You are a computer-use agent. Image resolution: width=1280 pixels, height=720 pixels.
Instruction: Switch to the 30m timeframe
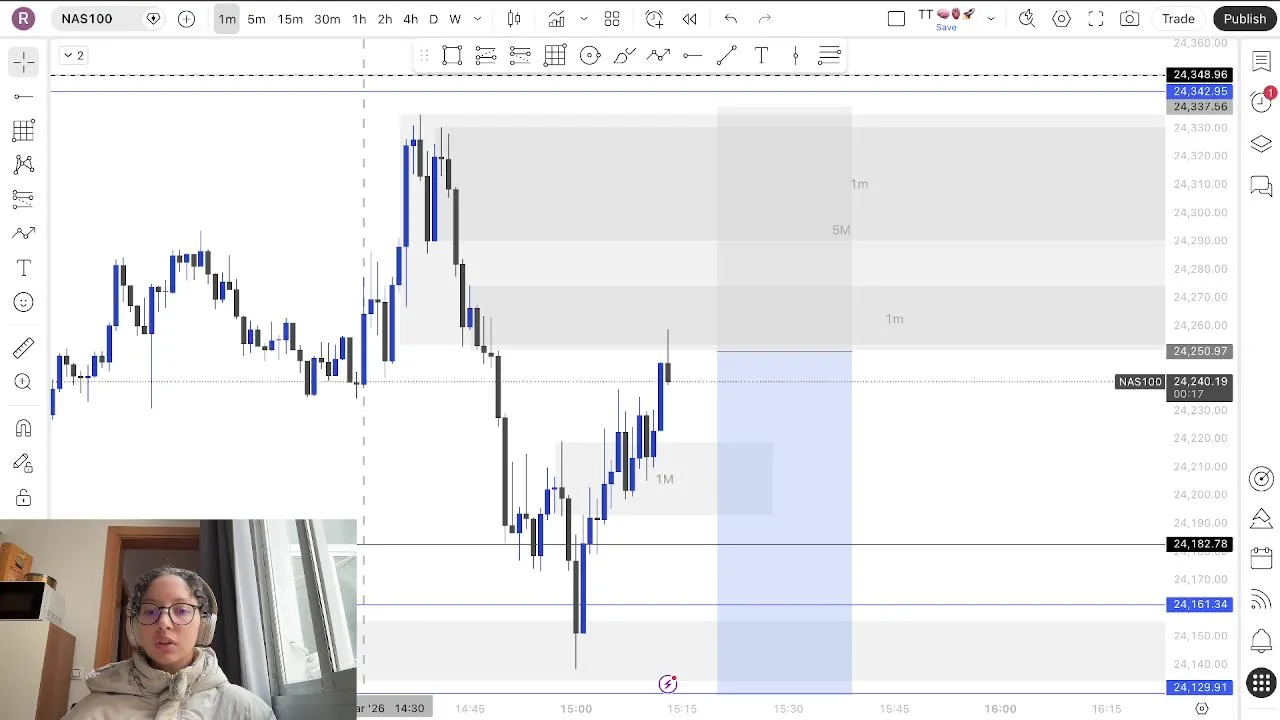click(327, 19)
